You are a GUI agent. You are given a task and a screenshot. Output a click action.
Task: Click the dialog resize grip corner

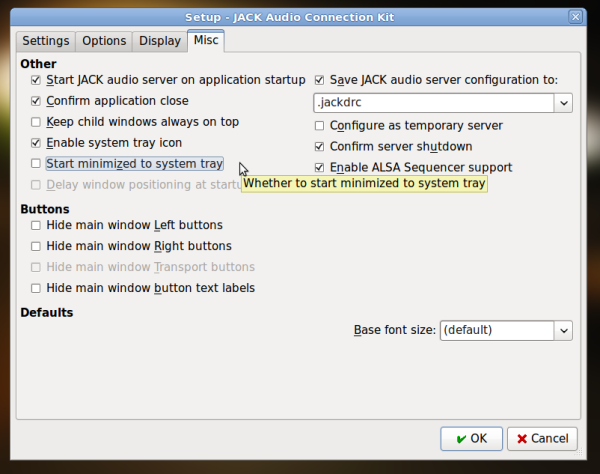[x=580, y=453]
